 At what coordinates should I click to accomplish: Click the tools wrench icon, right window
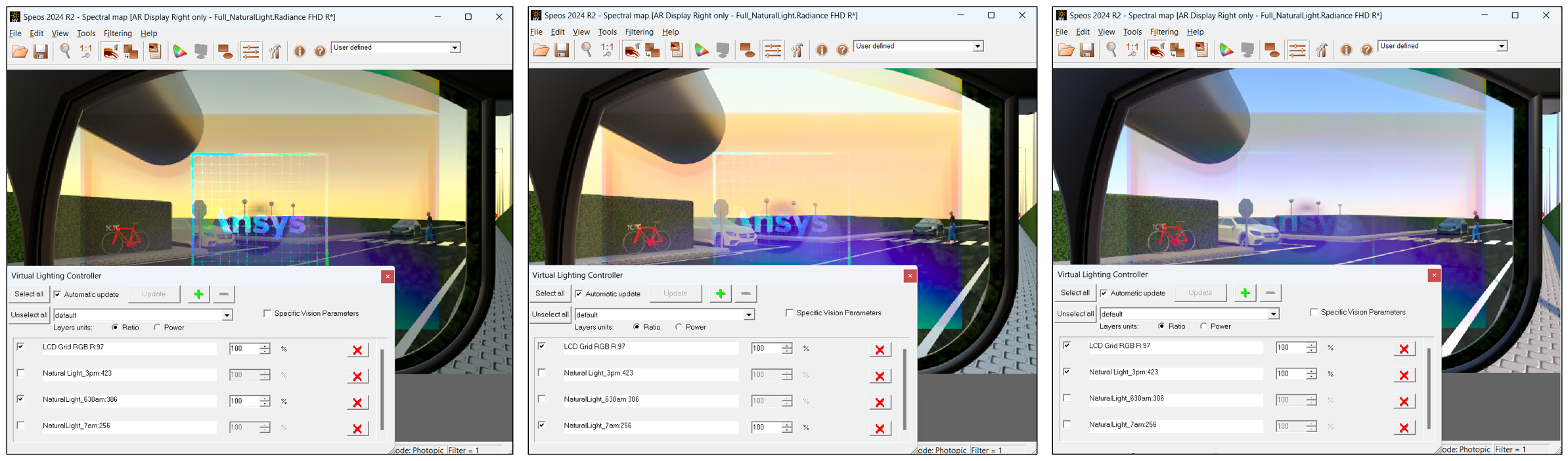point(1321,51)
